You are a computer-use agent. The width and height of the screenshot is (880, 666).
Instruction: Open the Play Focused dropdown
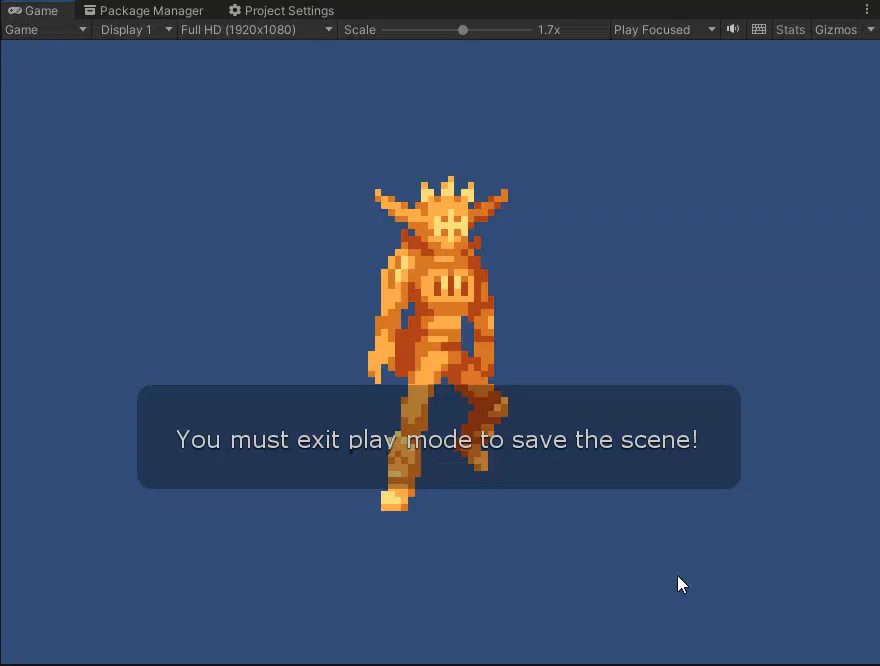pos(664,30)
